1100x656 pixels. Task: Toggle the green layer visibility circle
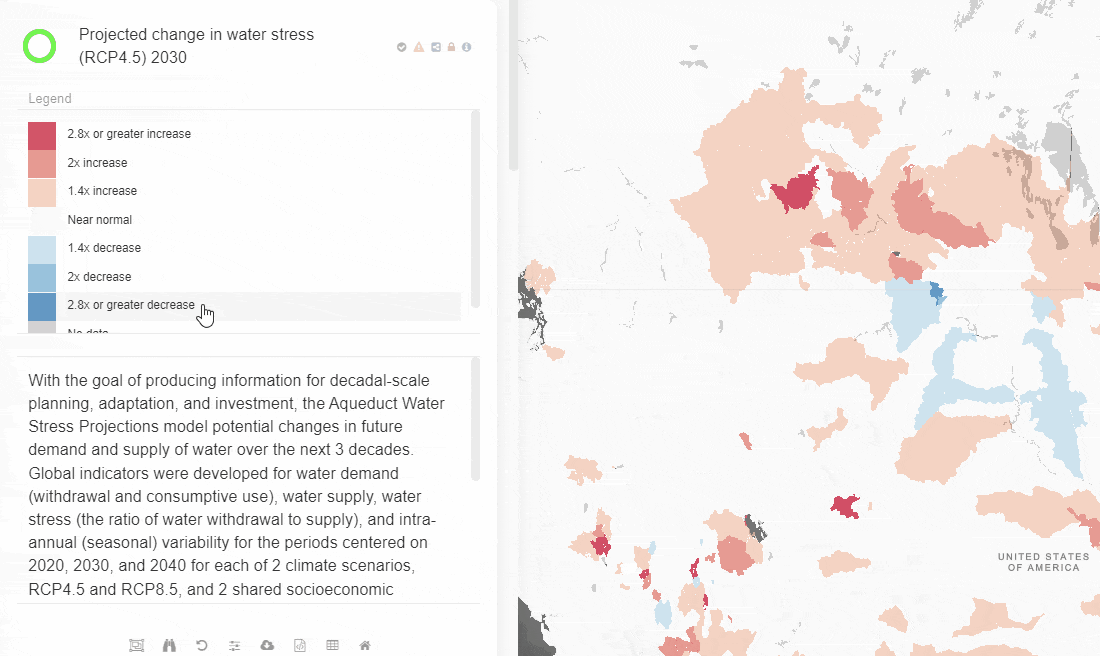[x=40, y=46]
